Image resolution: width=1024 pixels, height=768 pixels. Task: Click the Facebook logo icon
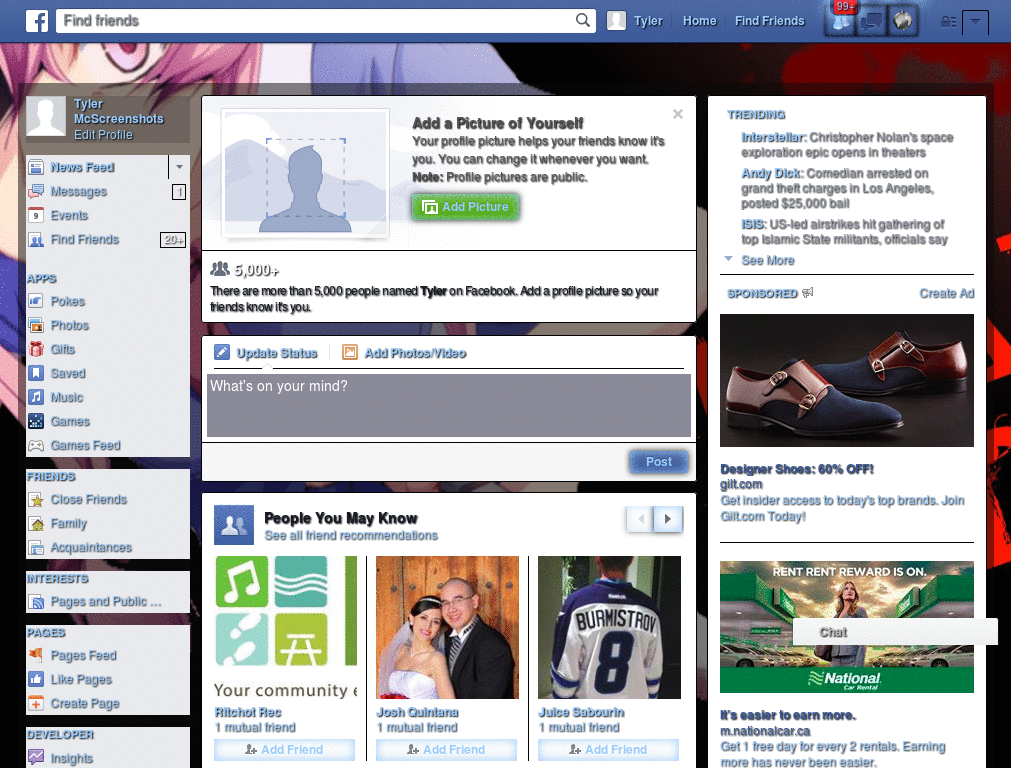click(37, 21)
